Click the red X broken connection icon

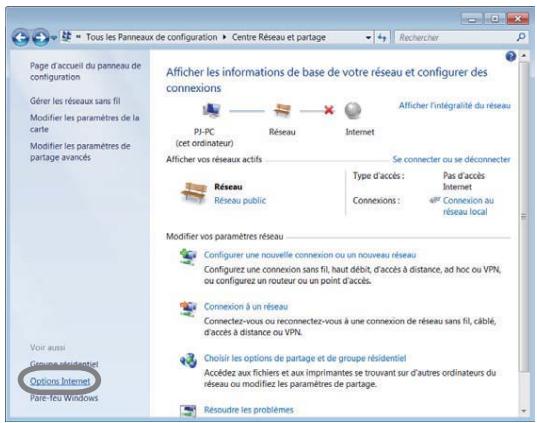[x=329, y=110]
